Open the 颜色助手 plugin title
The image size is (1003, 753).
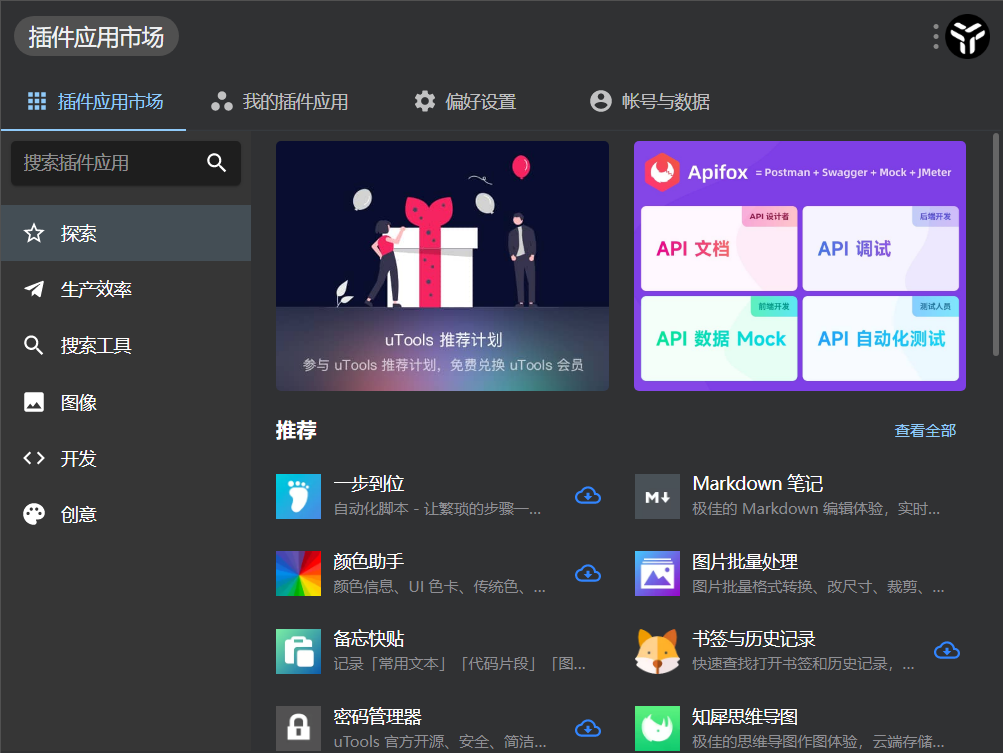click(x=369, y=561)
